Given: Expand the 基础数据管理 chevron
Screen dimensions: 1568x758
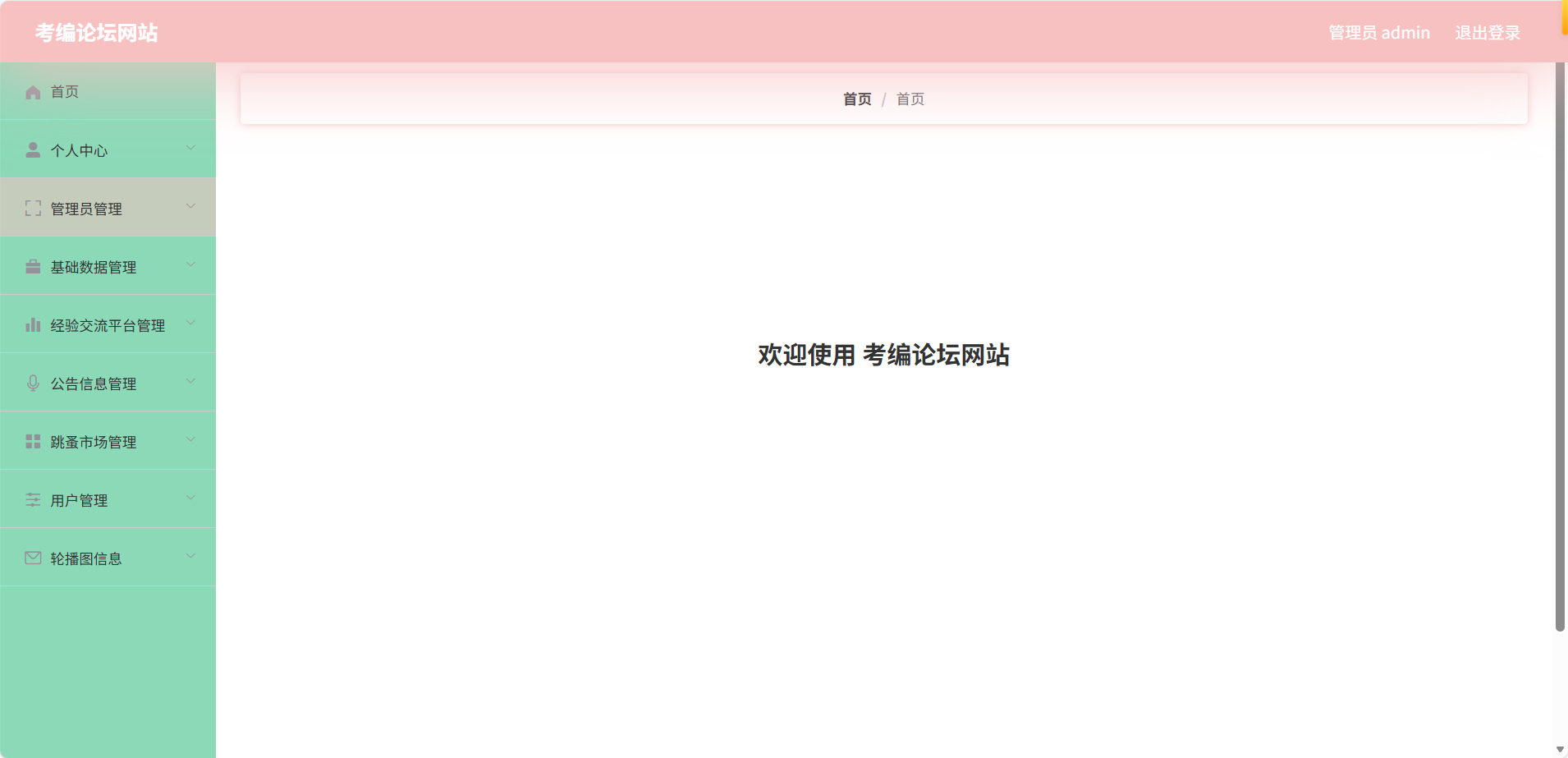Looking at the screenshot, I should click(190, 264).
